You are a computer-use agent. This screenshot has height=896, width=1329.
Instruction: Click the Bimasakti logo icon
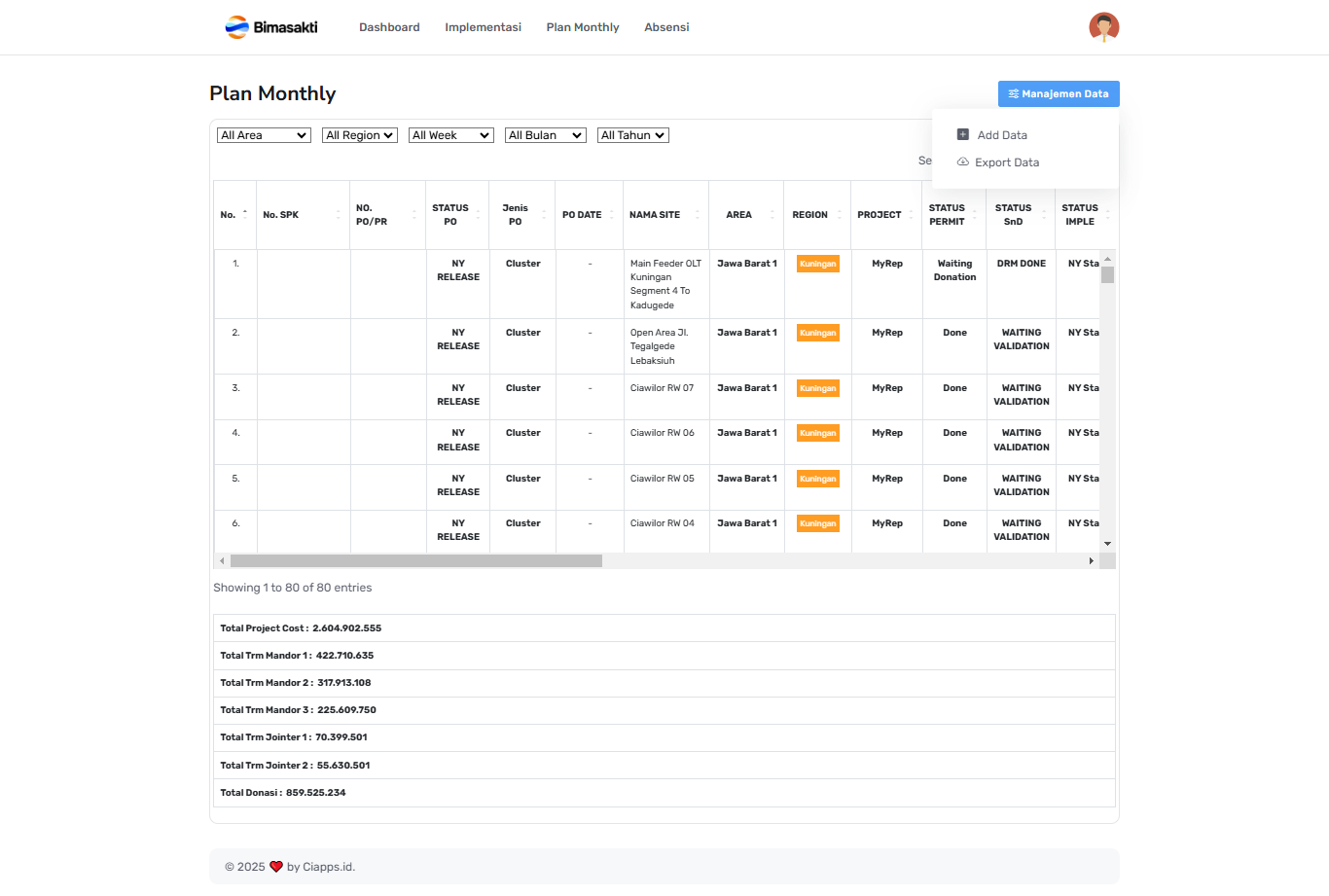point(236,27)
